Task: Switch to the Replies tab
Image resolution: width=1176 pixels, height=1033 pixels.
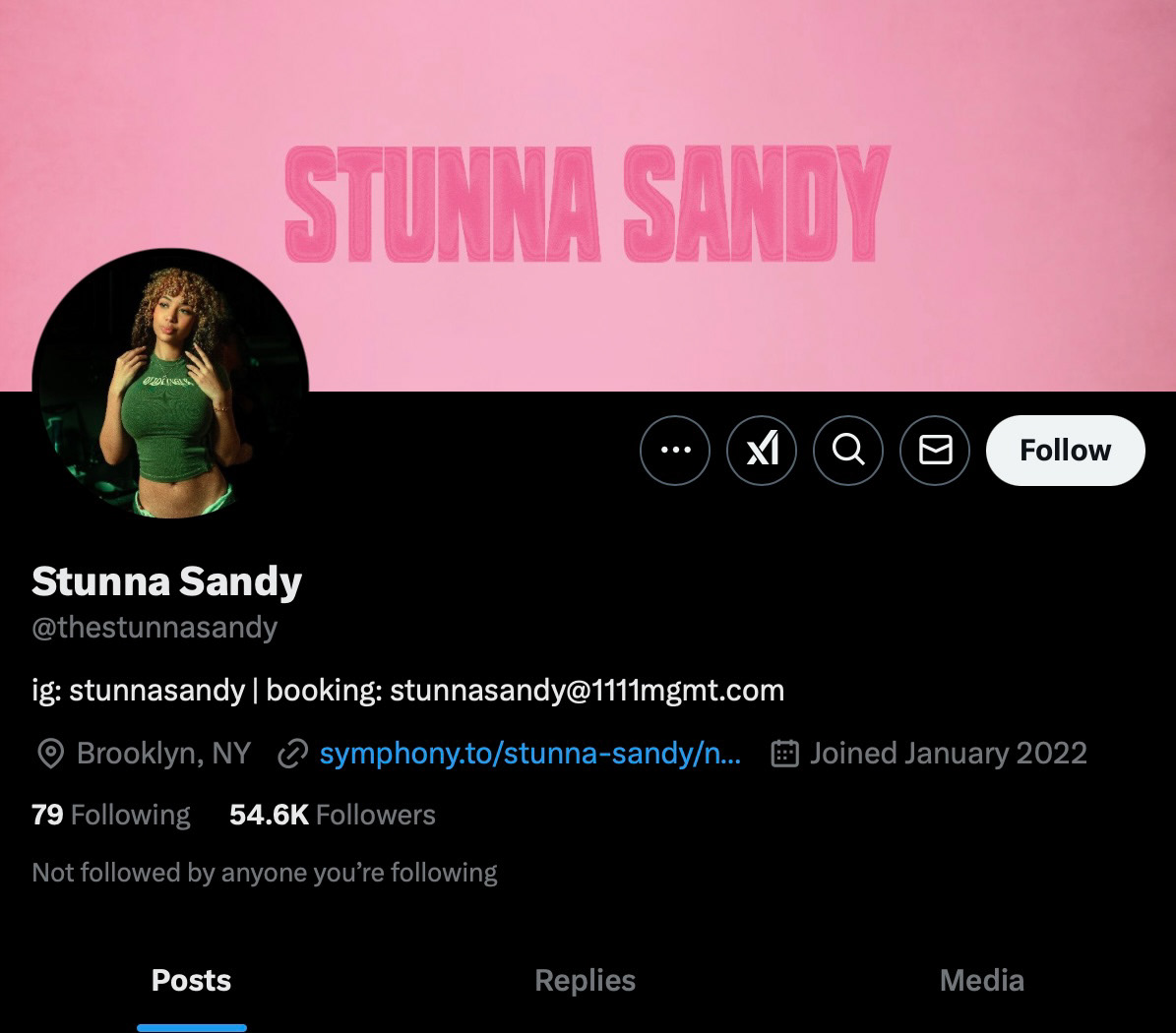Action: click(585, 981)
